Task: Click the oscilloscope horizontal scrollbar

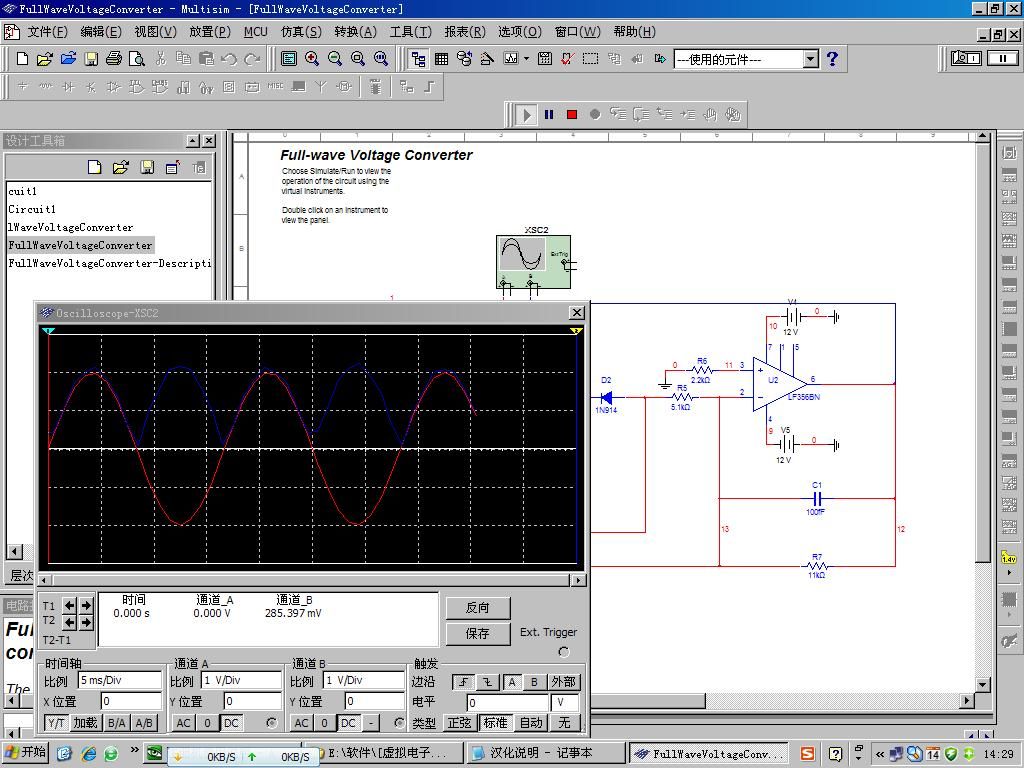Action: point(312,580)
